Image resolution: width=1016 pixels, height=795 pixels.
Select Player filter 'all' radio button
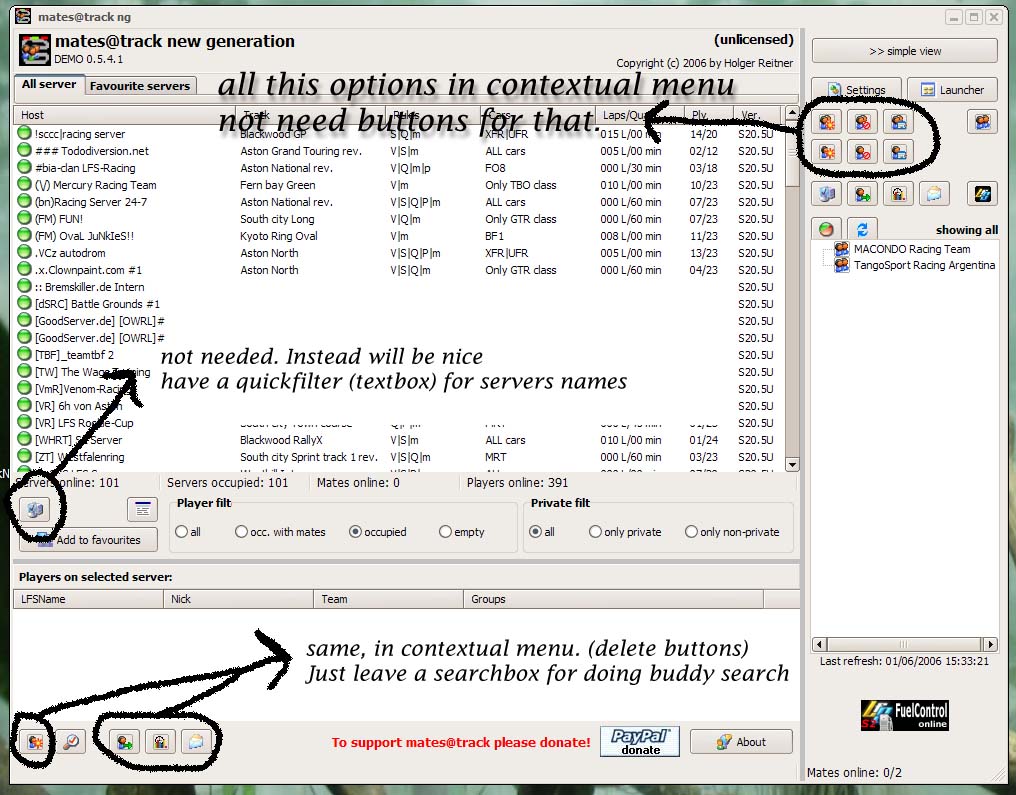[x=181, y=531]
